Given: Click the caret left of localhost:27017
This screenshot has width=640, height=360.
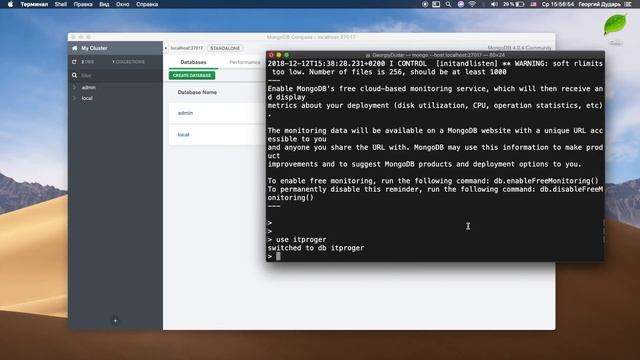Looking at the screenshot, I should [166, 48].
